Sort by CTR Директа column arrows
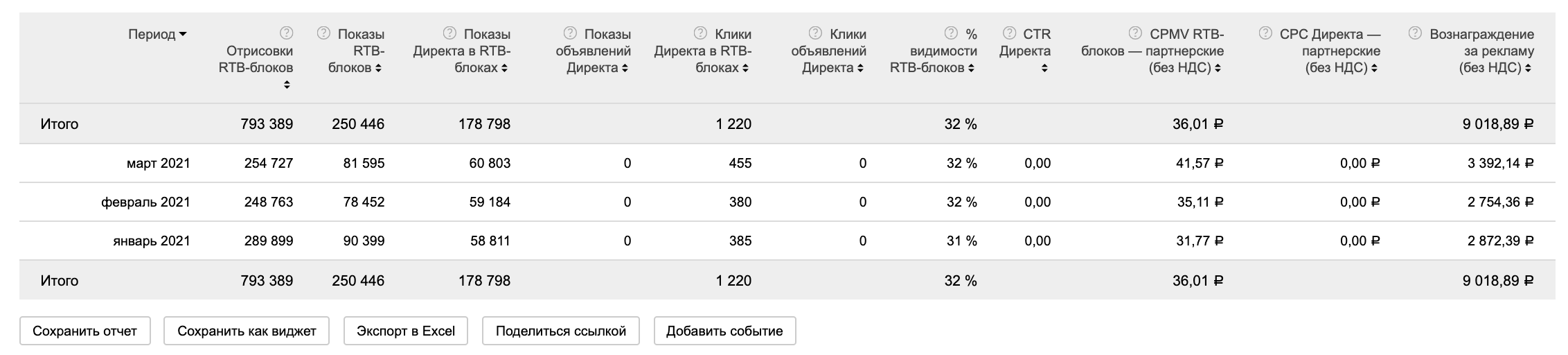This screenshot has height=355, width=1568. click(x=1044, y=68)
